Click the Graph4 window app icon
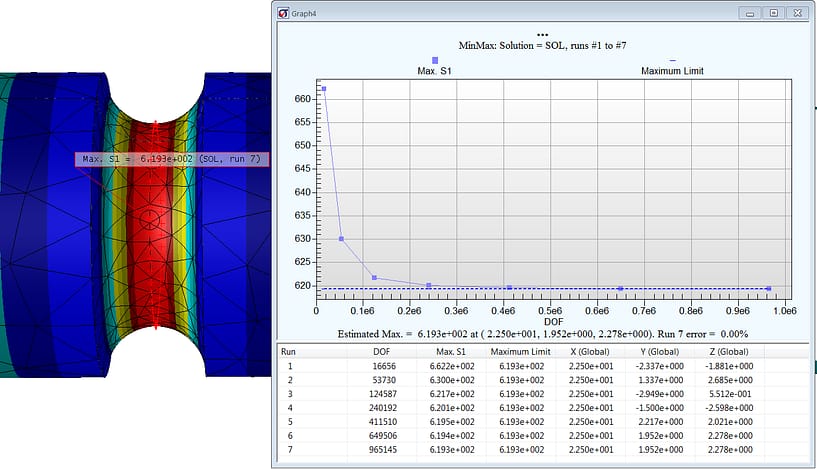Viewport: 817px width, 469px height. (x=284, y=13)
